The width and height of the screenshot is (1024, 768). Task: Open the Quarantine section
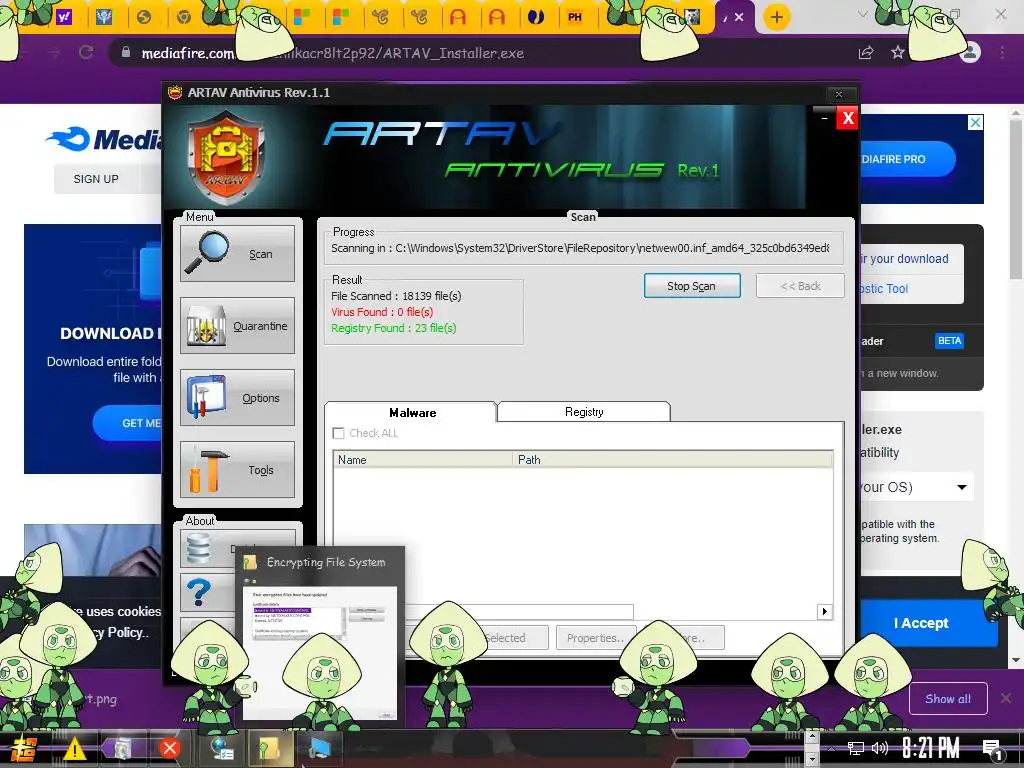click(237, 326)
